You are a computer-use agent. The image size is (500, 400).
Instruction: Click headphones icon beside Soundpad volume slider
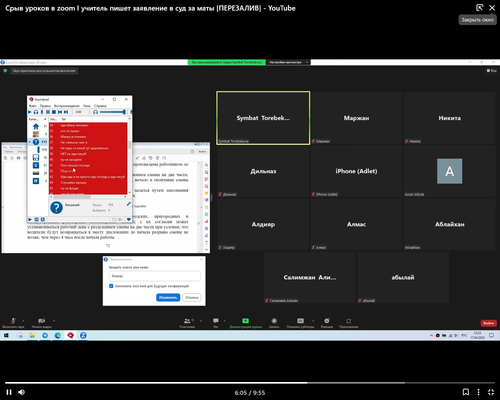click(95, 112)
